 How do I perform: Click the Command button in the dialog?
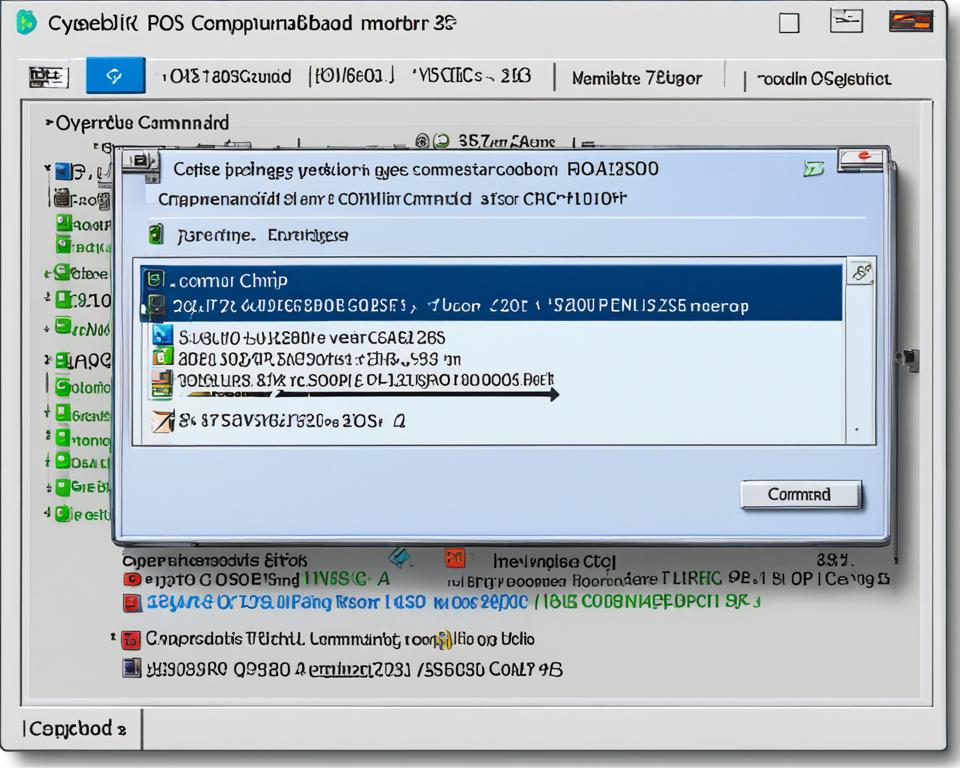point(800,494)
